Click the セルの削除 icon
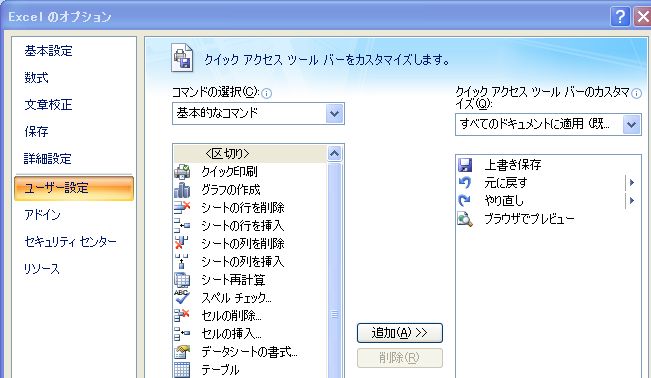Screen dimensions: 651x378 coord(182,316)
